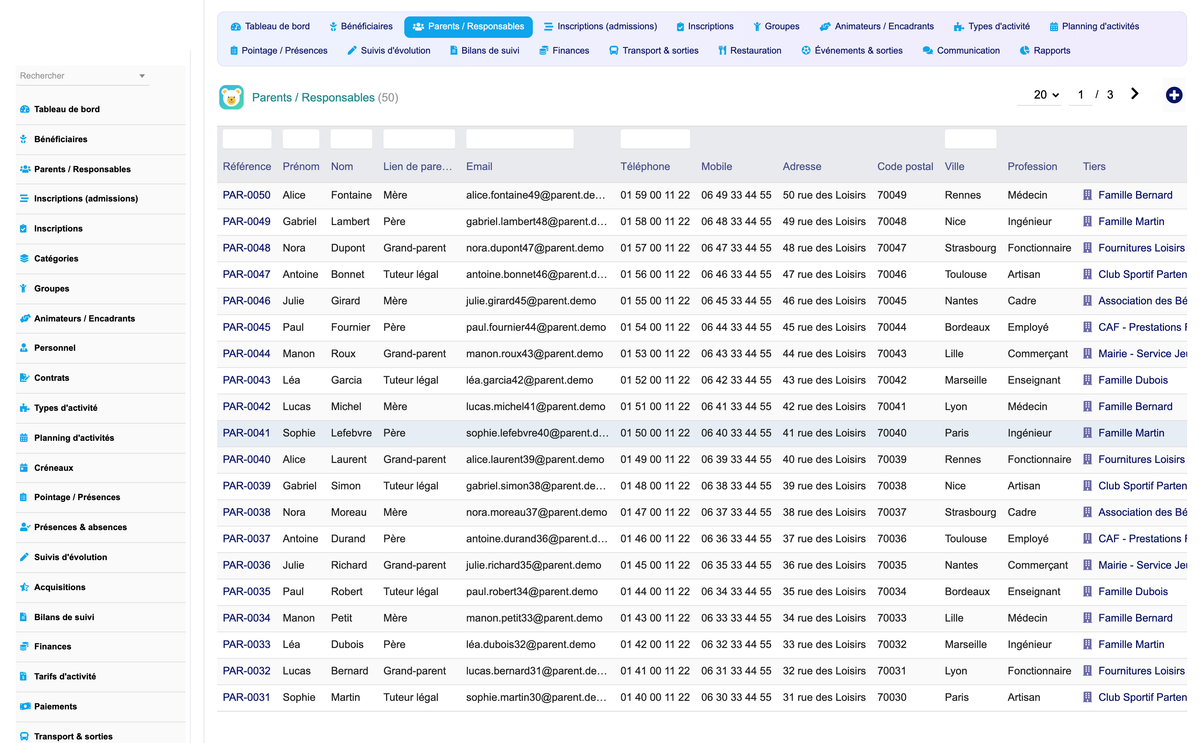The width and height of the screenshot is (1200, 743).
Task: Click the bear logo next to Parents / Responsables
Action: click(x=231, y=97)
